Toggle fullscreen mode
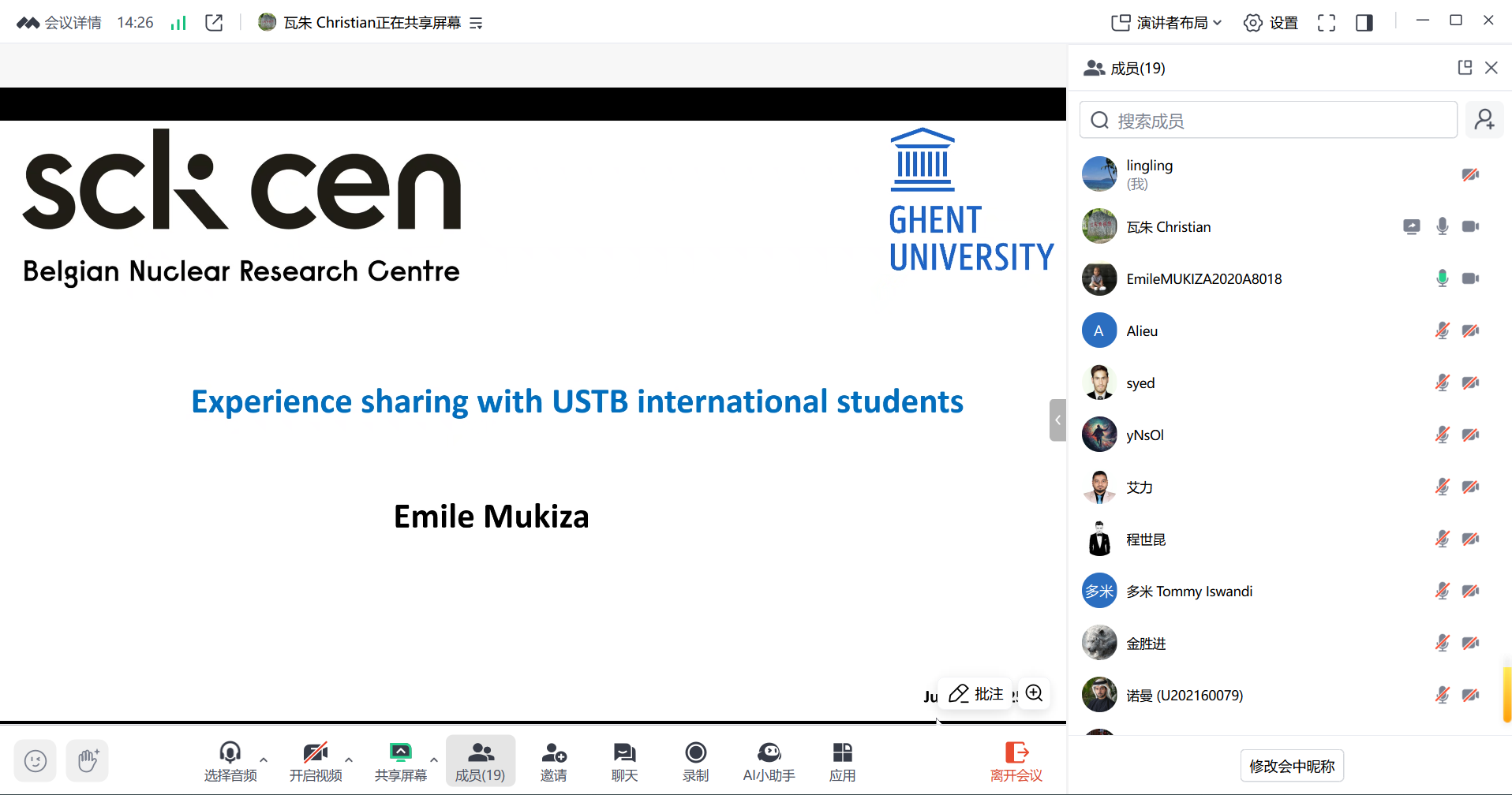 (x=1327, y=23)
